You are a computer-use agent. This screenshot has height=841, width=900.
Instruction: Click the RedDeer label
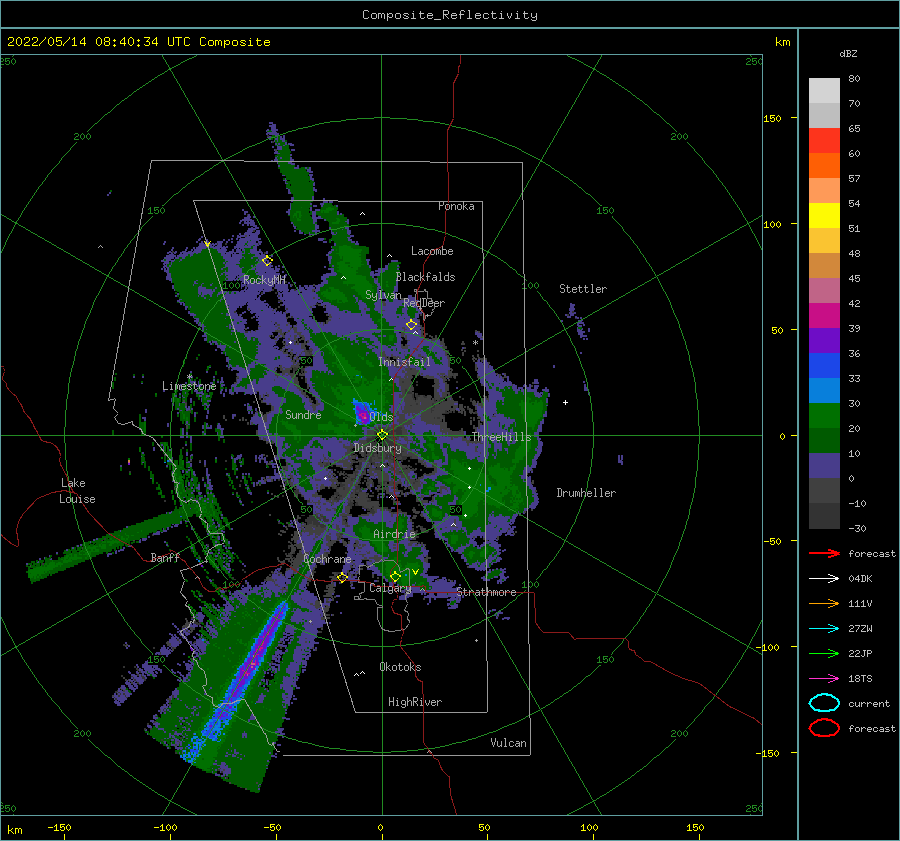[424, 303]
